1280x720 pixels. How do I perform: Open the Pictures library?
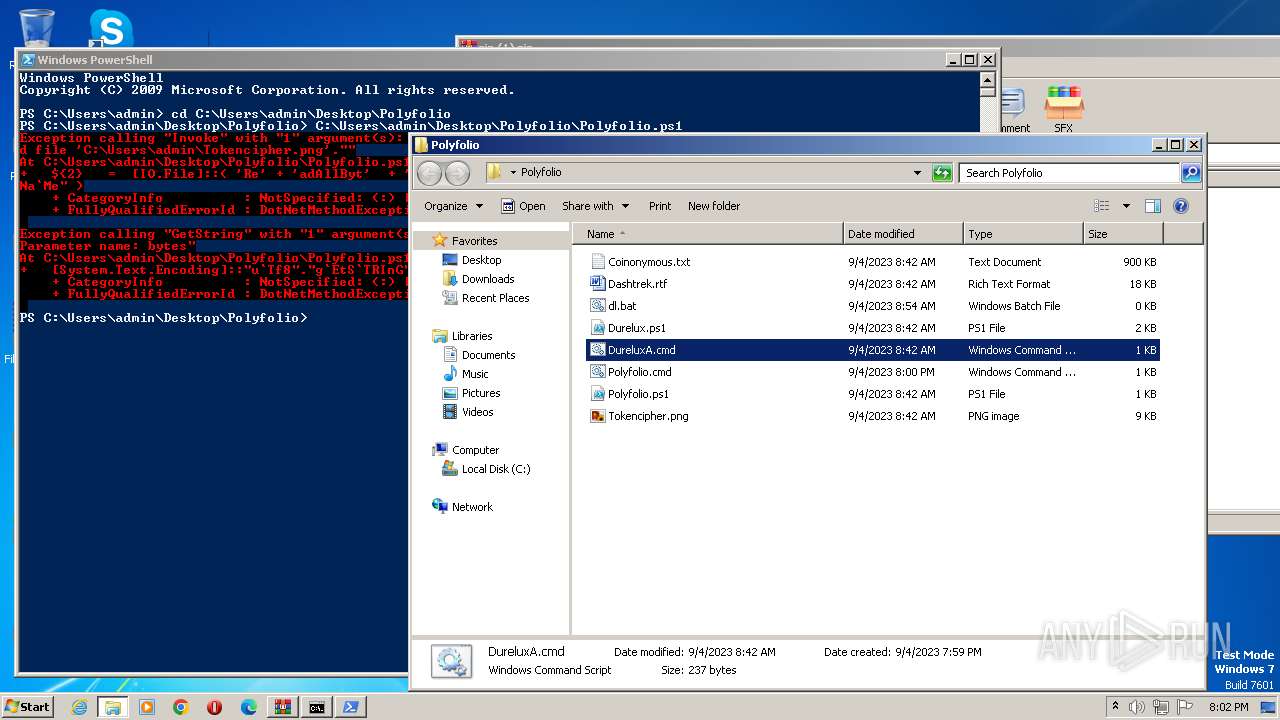click(480, 393)
